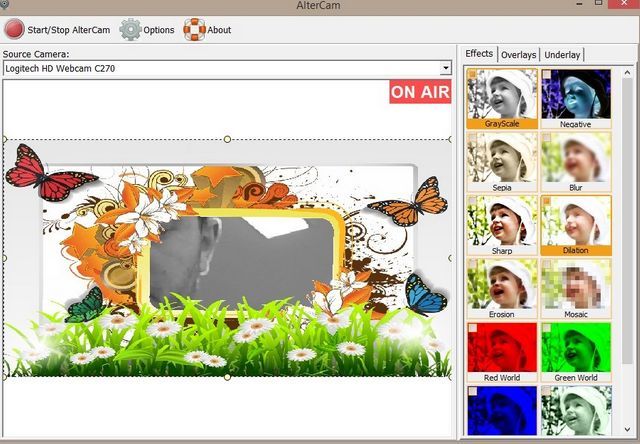Click the Options text button
The width and height of the screenshot is (640, 444).
(x=159, y=30)
